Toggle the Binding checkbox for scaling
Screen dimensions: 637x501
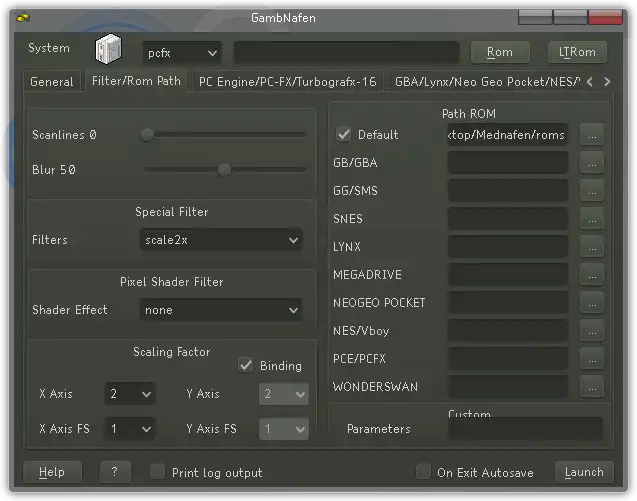(x=246, y=365)
